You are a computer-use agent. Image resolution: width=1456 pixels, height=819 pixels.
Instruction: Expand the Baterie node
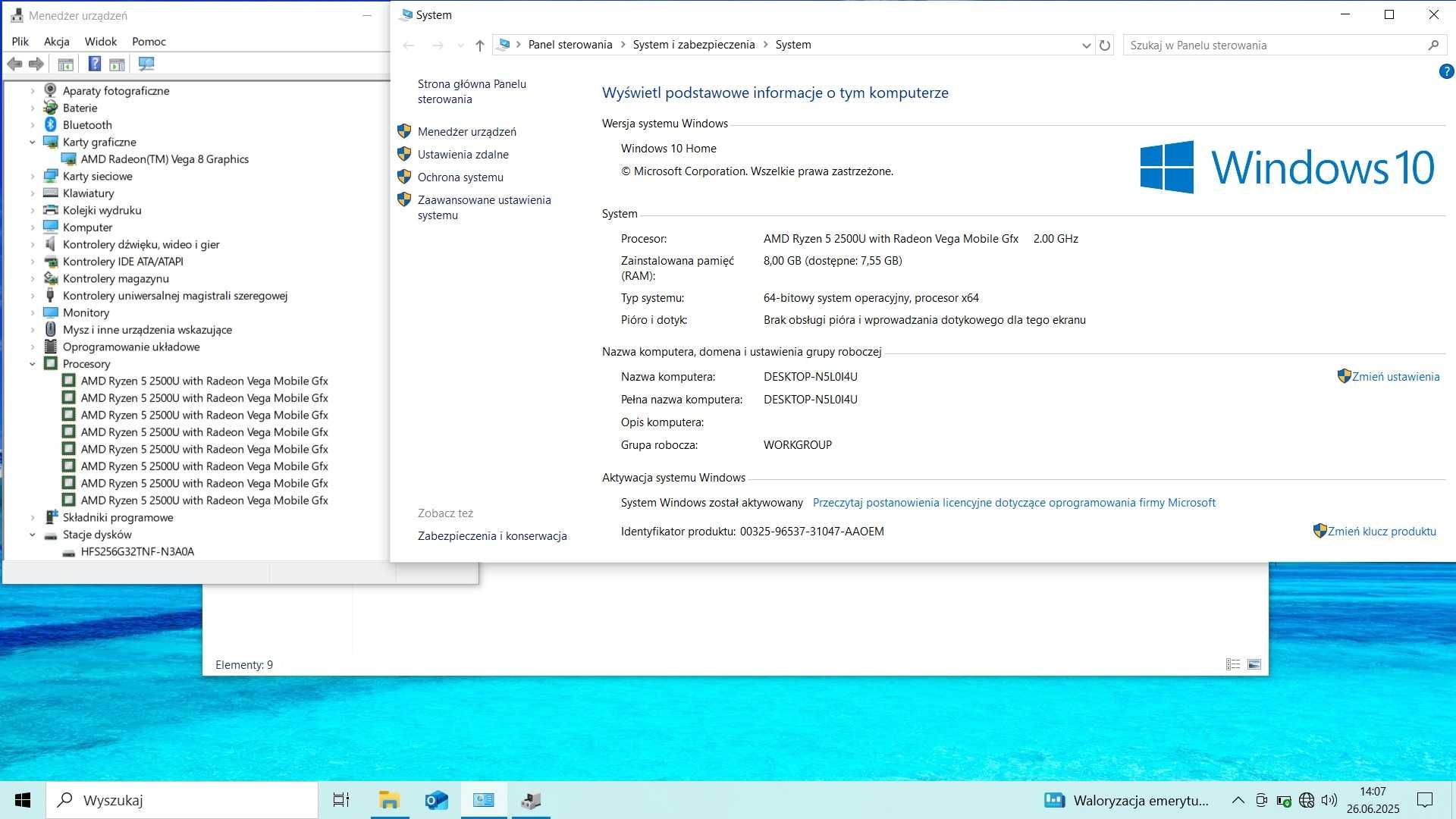point(33,108)
